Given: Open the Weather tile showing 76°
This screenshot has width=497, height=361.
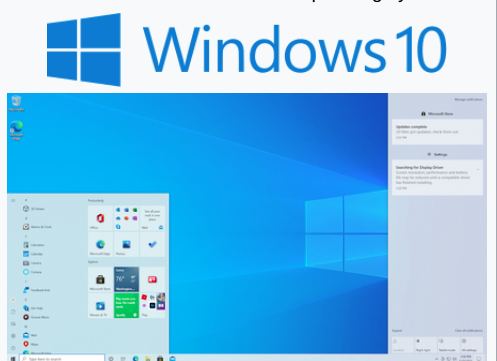Looking at the screenshot, I should [126, 279].
